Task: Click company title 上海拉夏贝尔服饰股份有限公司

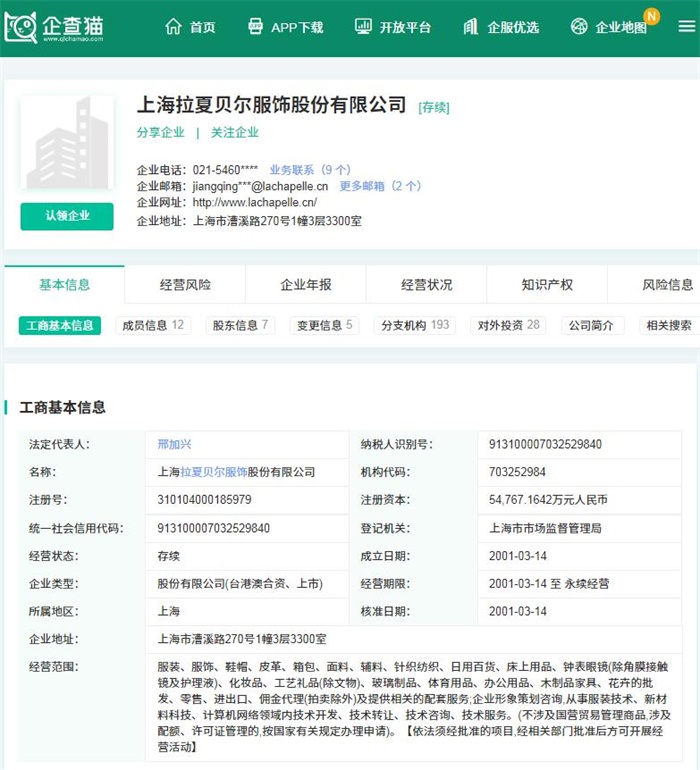Action: [x=272, y=105]
